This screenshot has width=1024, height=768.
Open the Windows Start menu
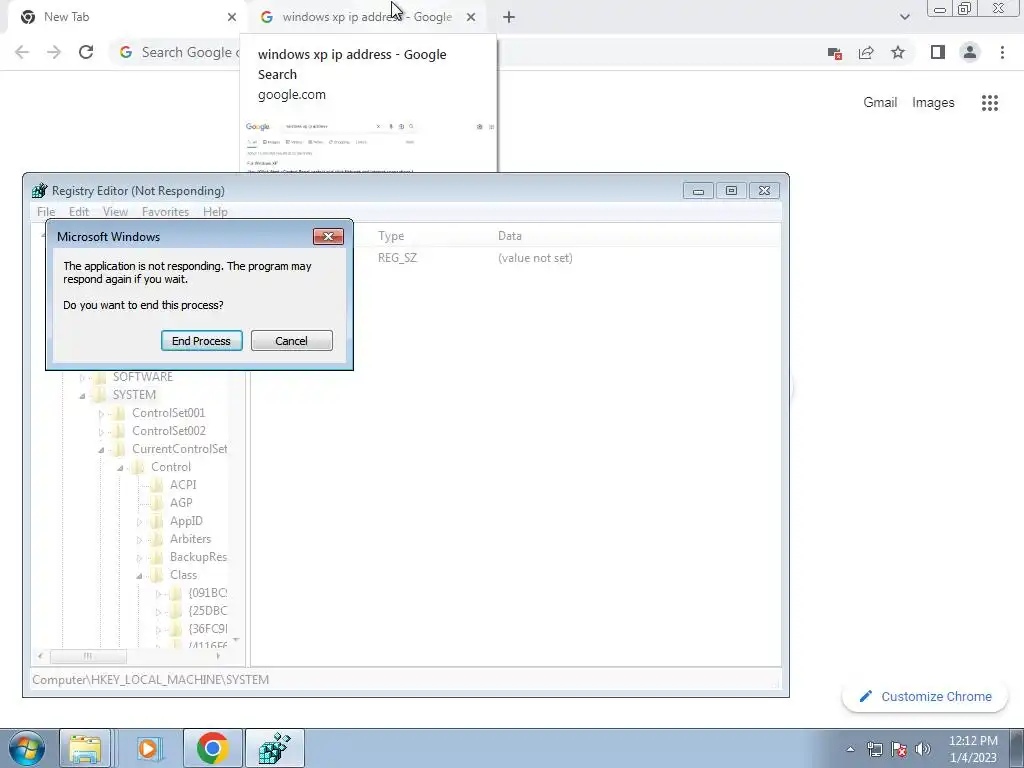pos(27,748)
